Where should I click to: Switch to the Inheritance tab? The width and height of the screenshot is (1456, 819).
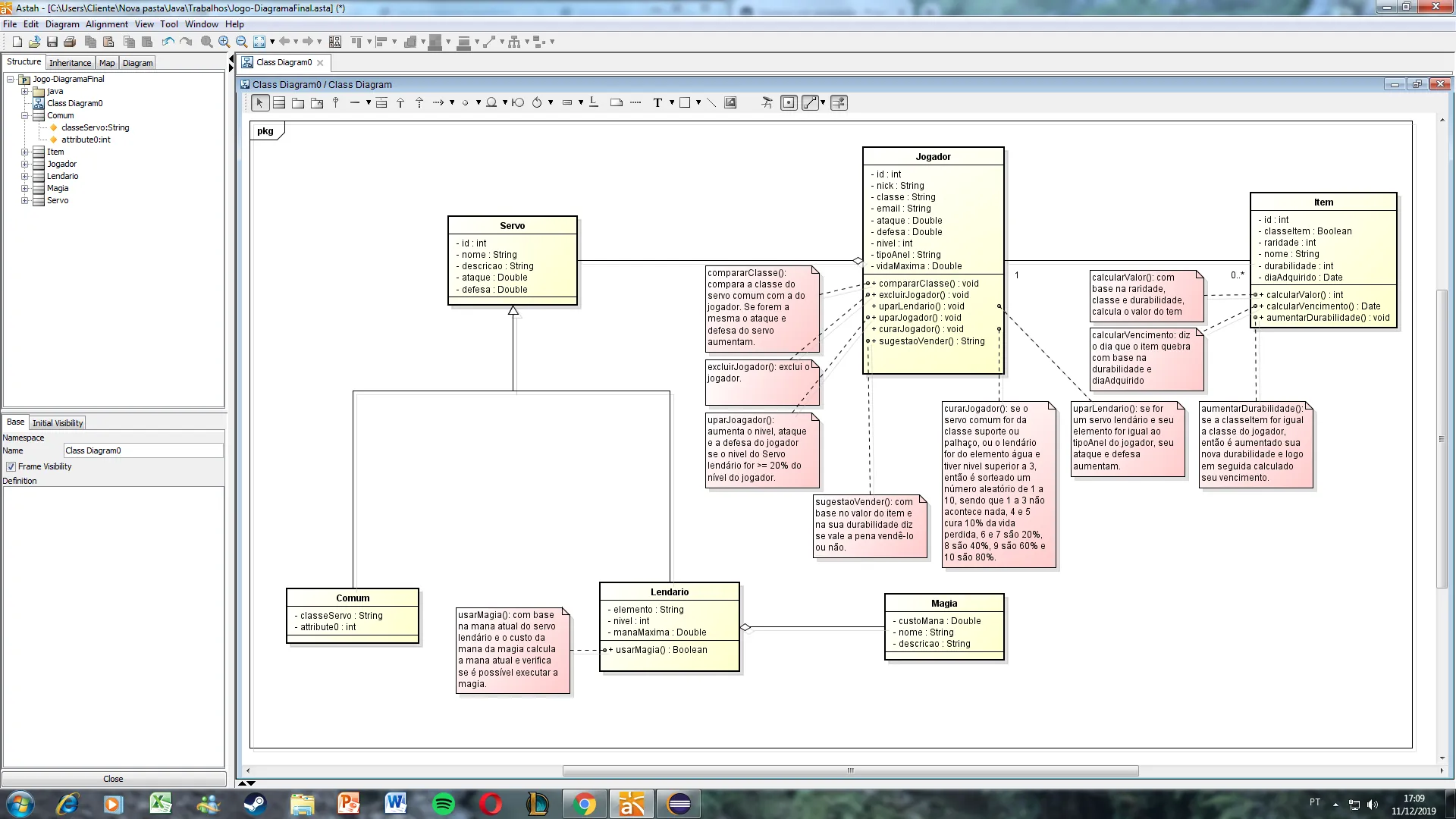tap(70, 63)
